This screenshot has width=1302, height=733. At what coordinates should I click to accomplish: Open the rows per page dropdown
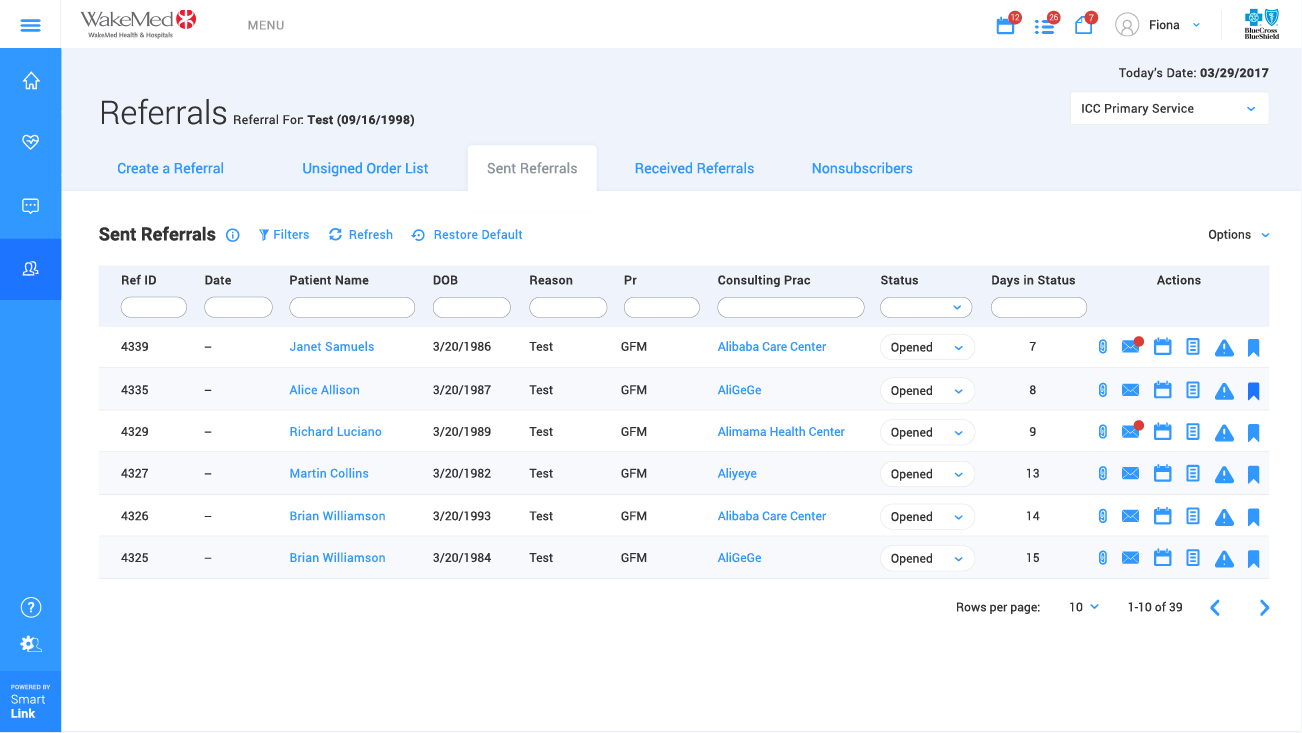click(1084, 607)
